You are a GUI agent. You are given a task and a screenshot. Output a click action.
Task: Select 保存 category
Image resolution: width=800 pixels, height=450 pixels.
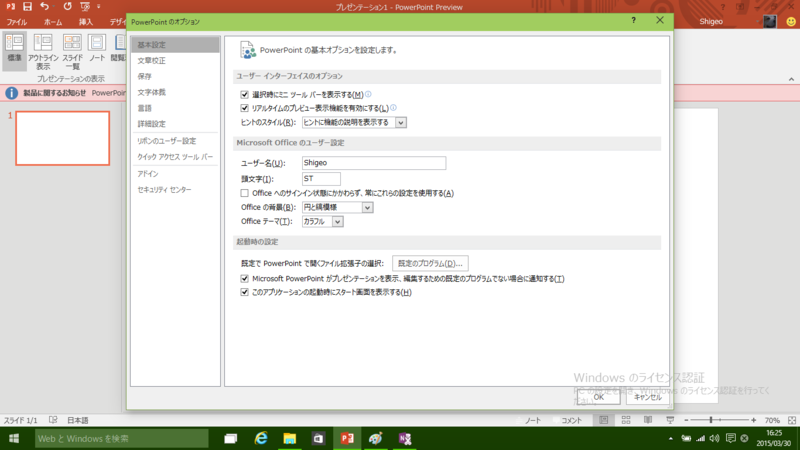pos(176,77)
